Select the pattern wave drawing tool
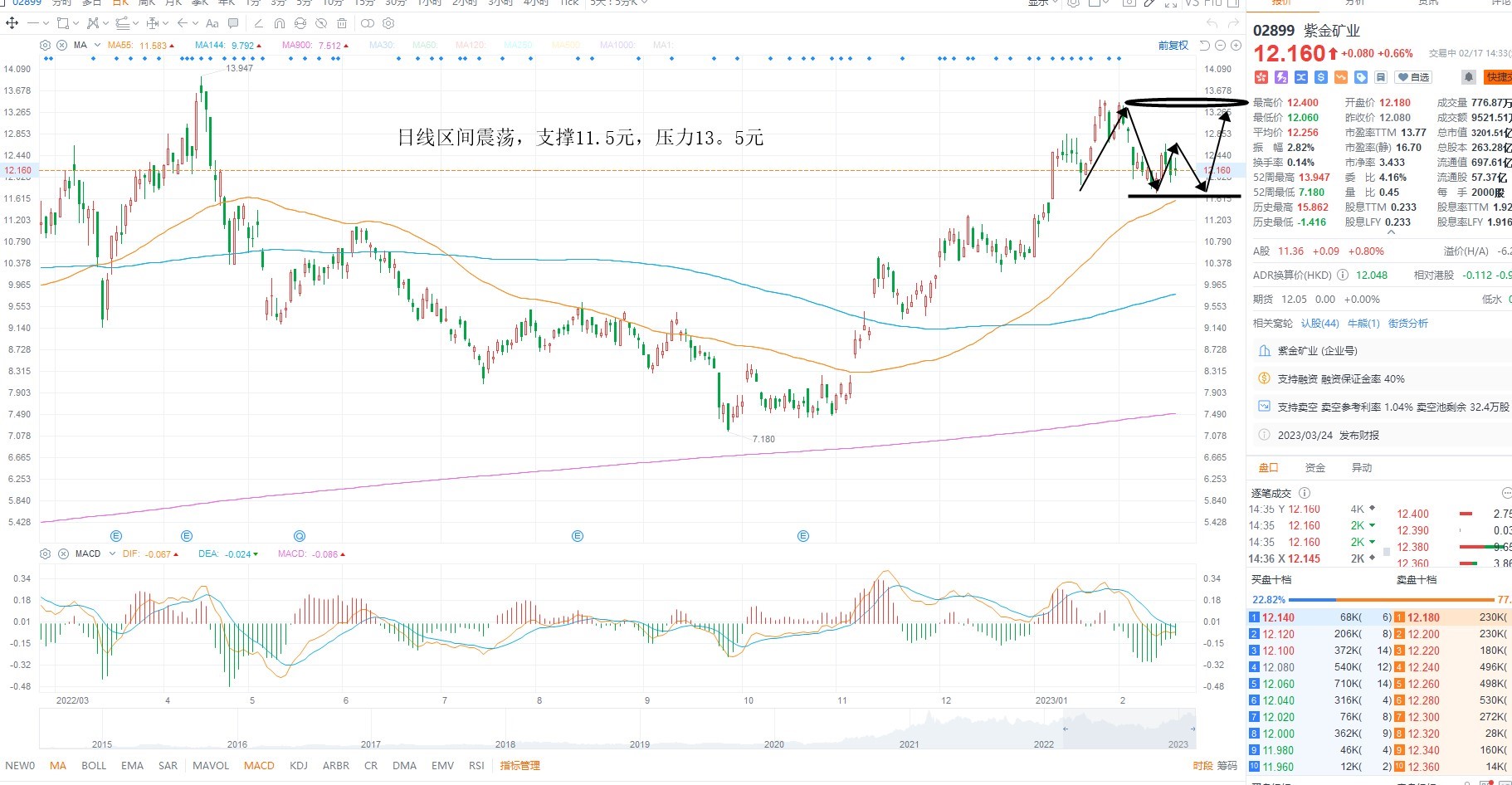 click(x=92, y=22)
